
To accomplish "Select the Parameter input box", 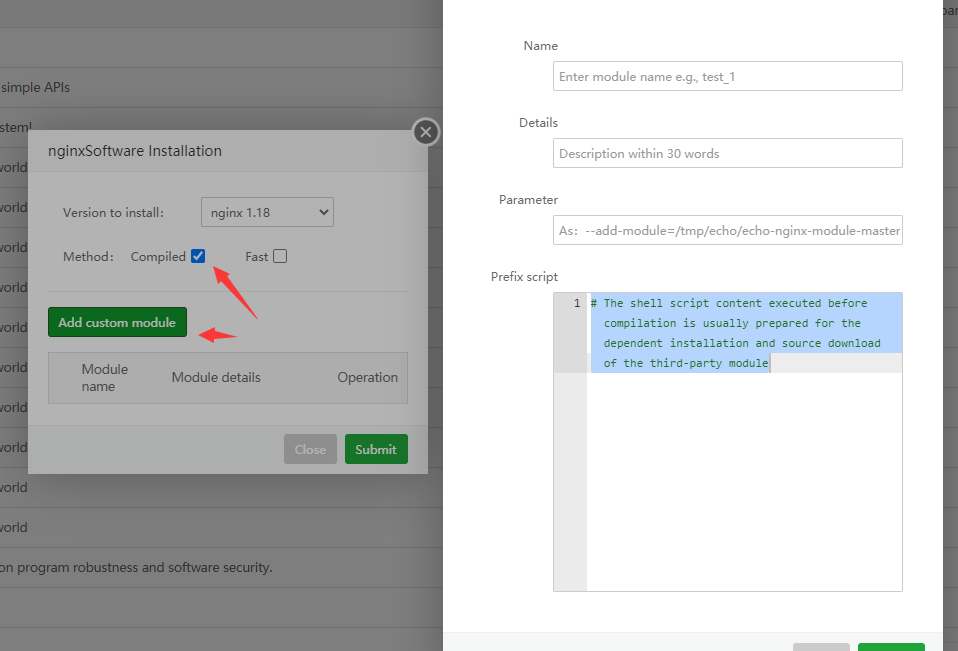I will (727, 230).
